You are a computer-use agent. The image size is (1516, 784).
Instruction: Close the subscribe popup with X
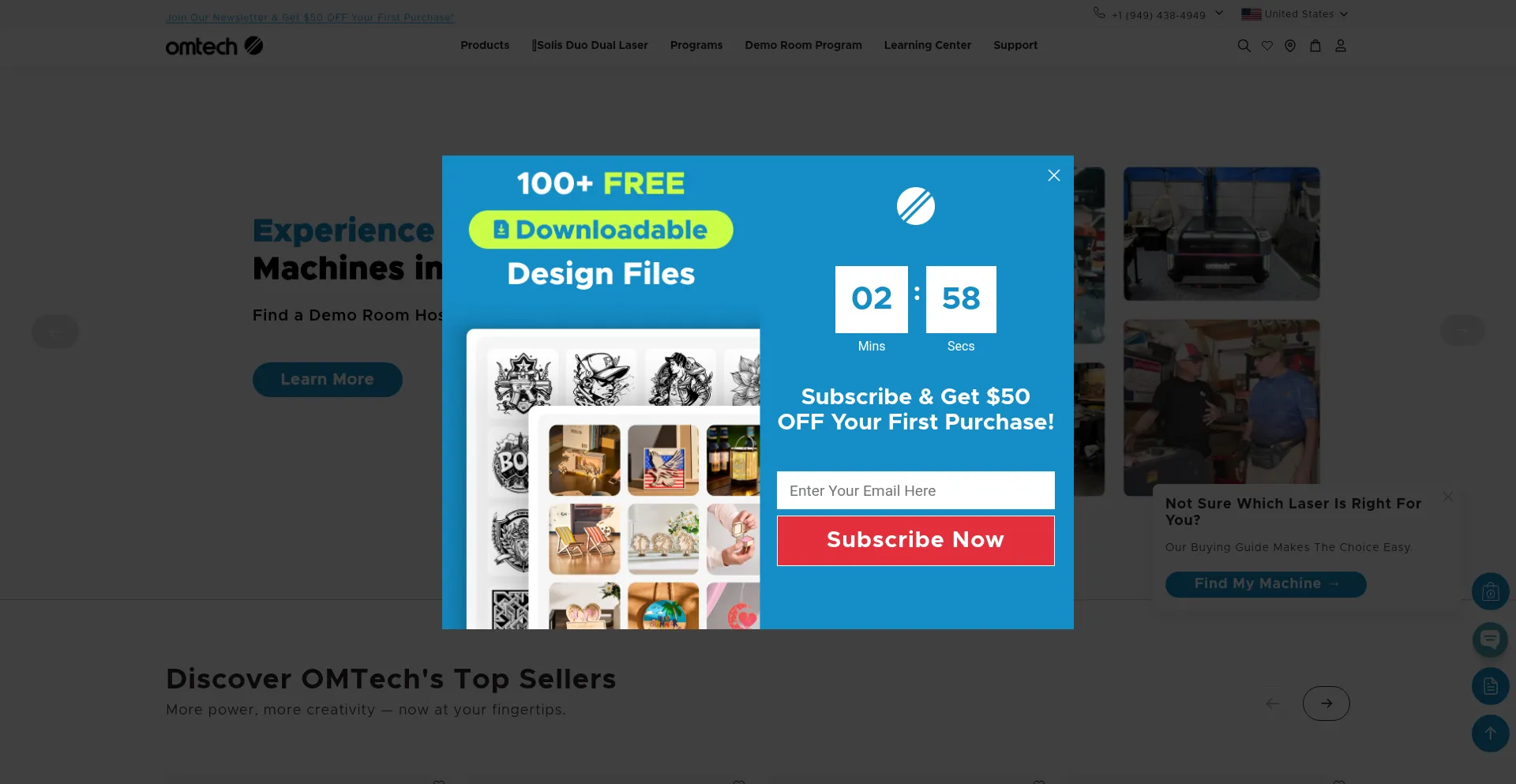coord(1054,175)
